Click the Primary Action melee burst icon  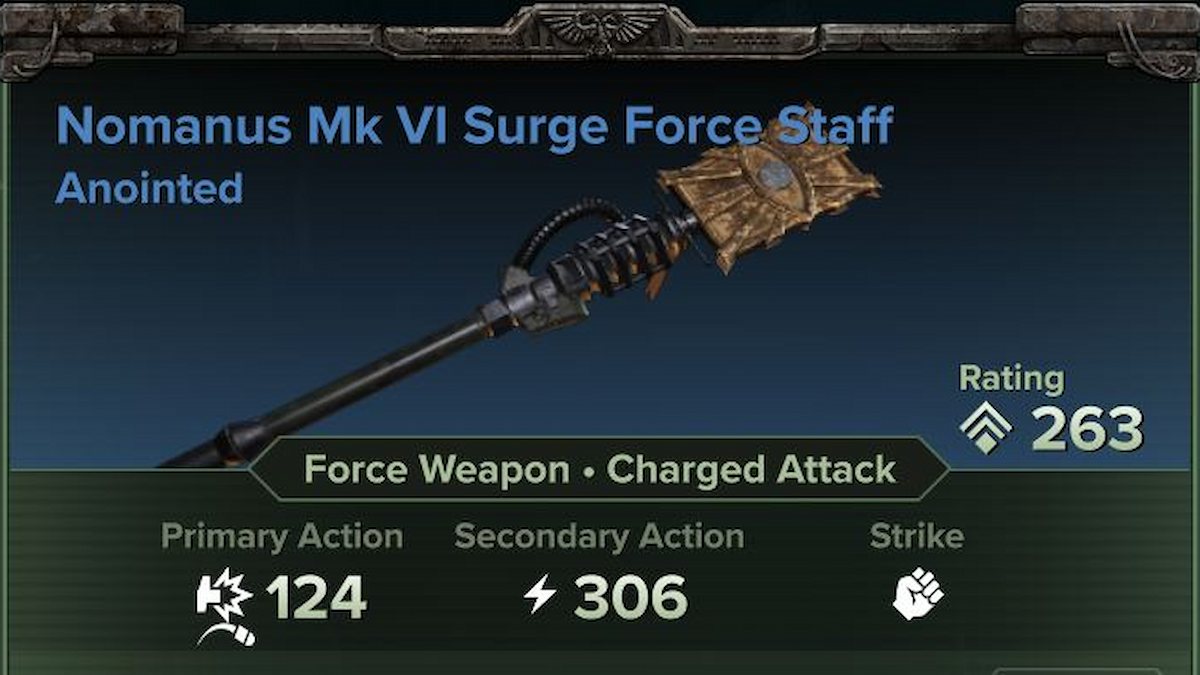coord(226,606)
